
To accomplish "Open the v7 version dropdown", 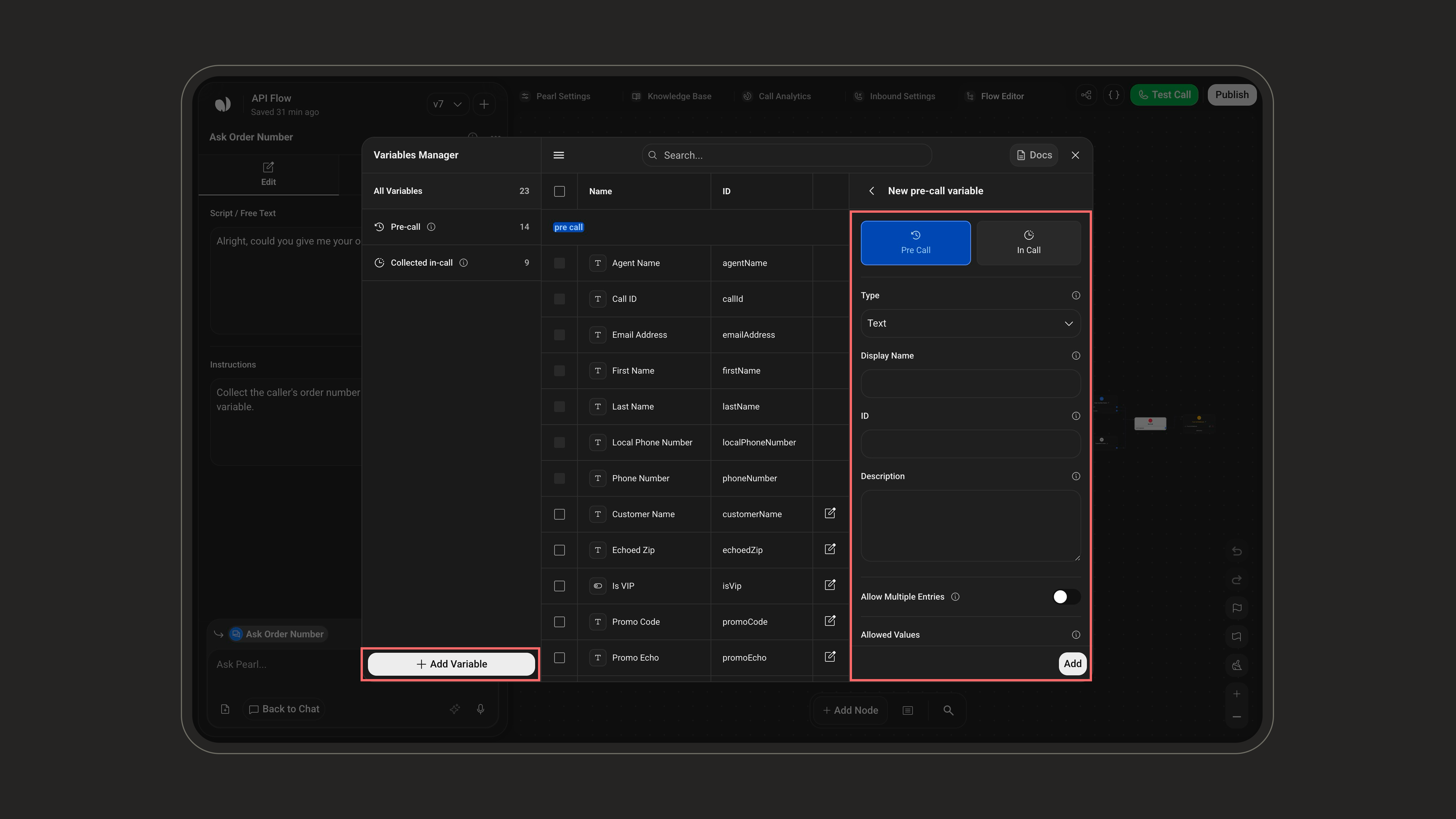I will [448, 104].
